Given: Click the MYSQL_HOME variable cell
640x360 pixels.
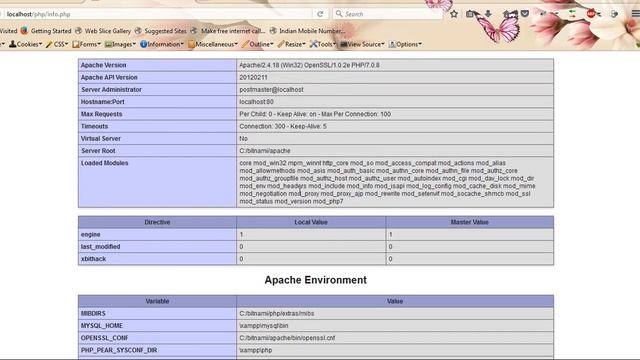Looking at the screenshot, I should tap(157, 326).
